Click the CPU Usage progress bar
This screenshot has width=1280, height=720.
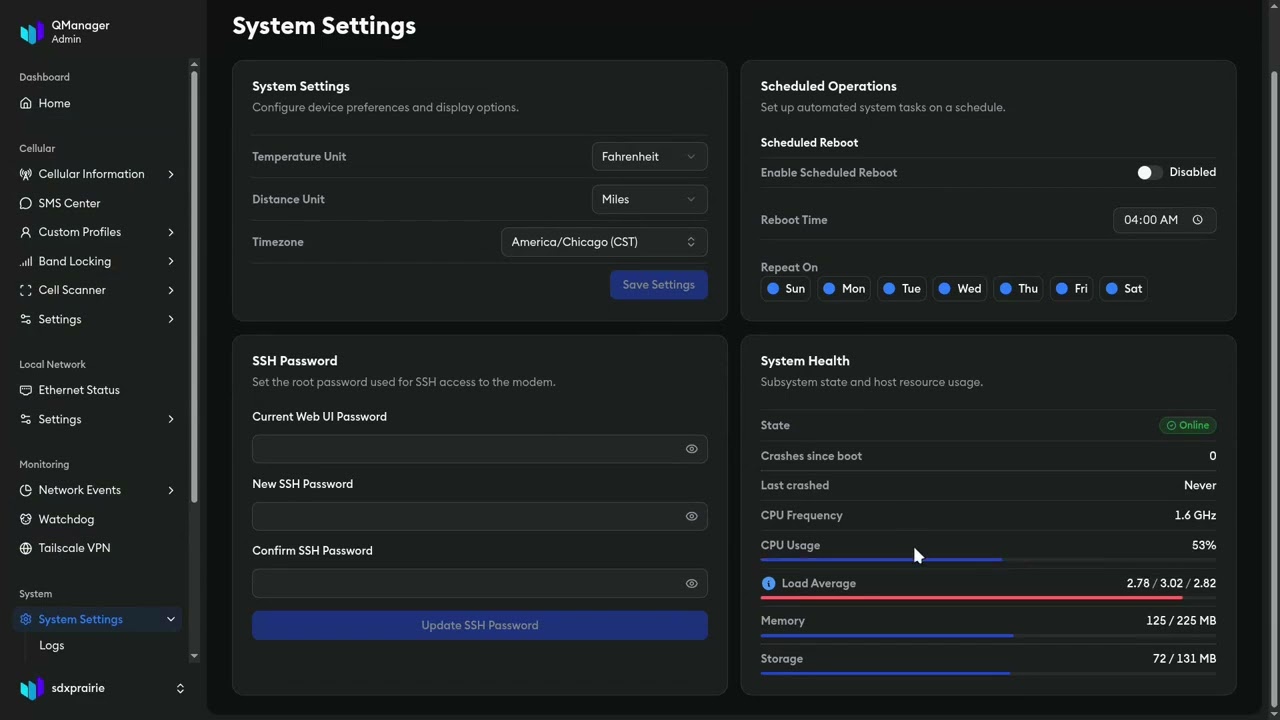988,560
